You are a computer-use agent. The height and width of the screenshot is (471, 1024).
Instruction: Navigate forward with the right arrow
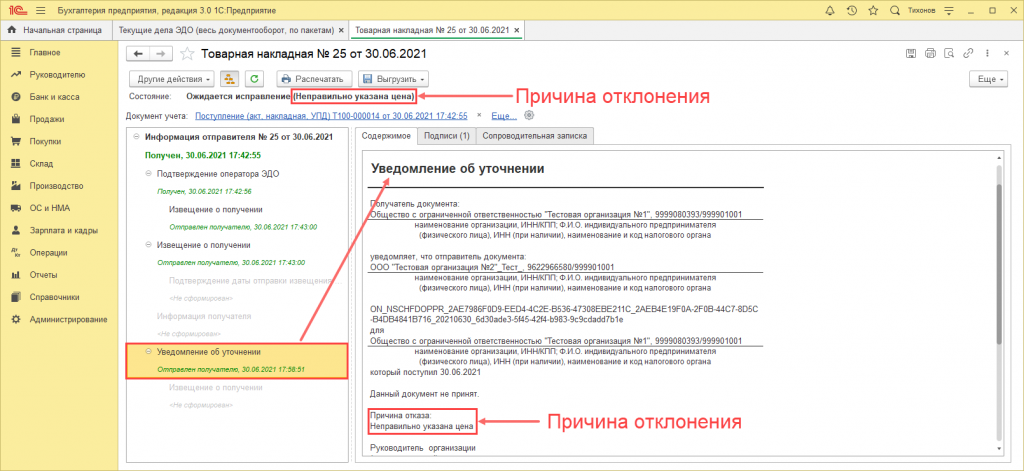161,54
